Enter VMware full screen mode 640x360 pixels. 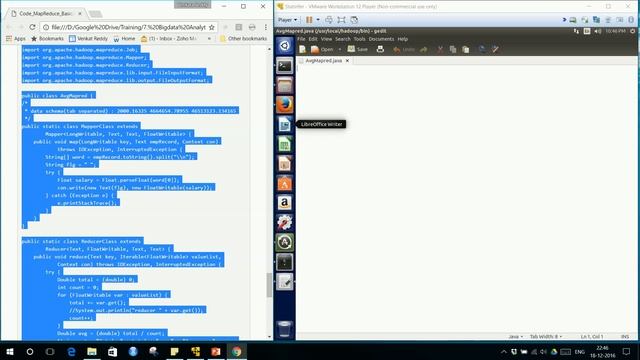pos(341,20)
